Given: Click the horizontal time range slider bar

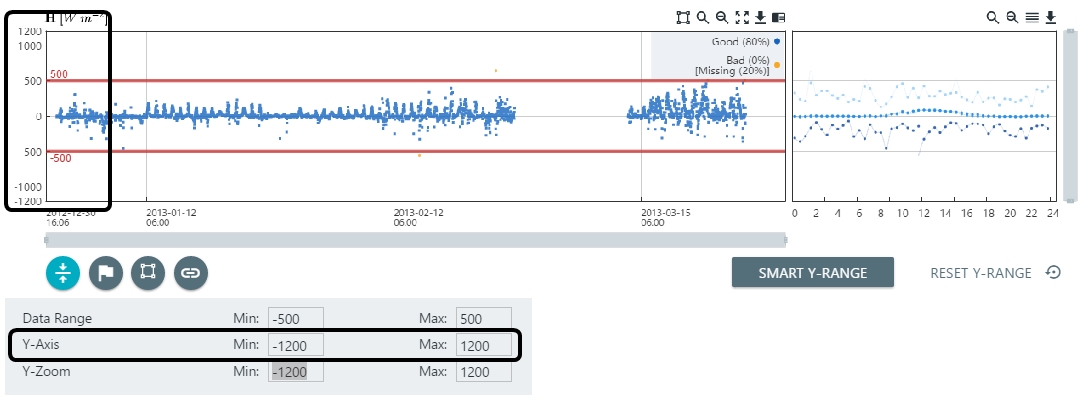Looking at the screenshot, I should tap(415, 241).
